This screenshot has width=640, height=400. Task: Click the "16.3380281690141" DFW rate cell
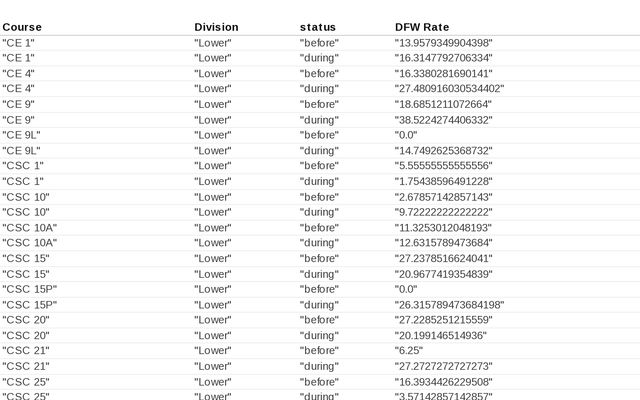[443, 74]
